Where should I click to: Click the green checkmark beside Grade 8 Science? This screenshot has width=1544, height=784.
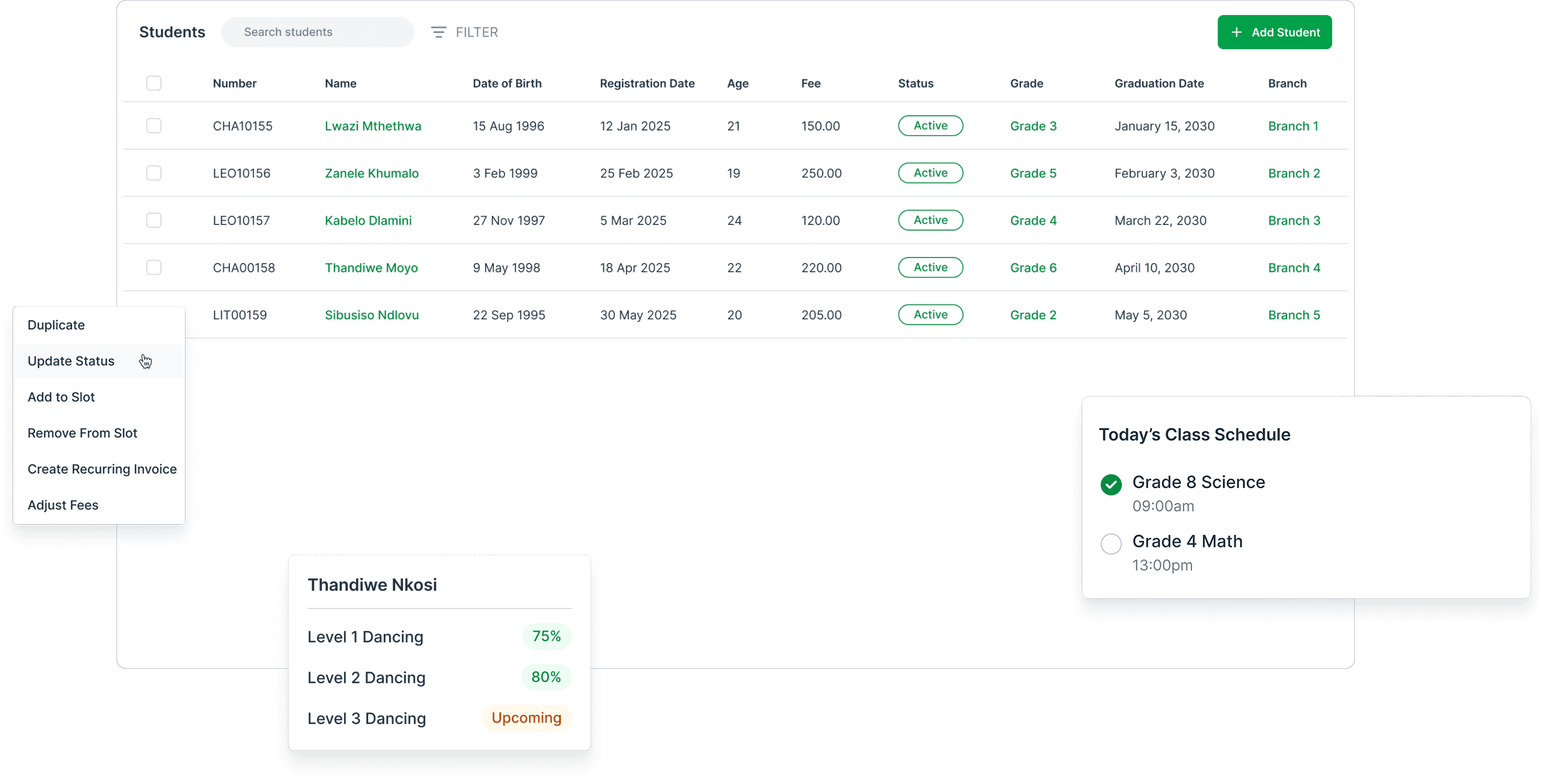tap(1110, 484)
